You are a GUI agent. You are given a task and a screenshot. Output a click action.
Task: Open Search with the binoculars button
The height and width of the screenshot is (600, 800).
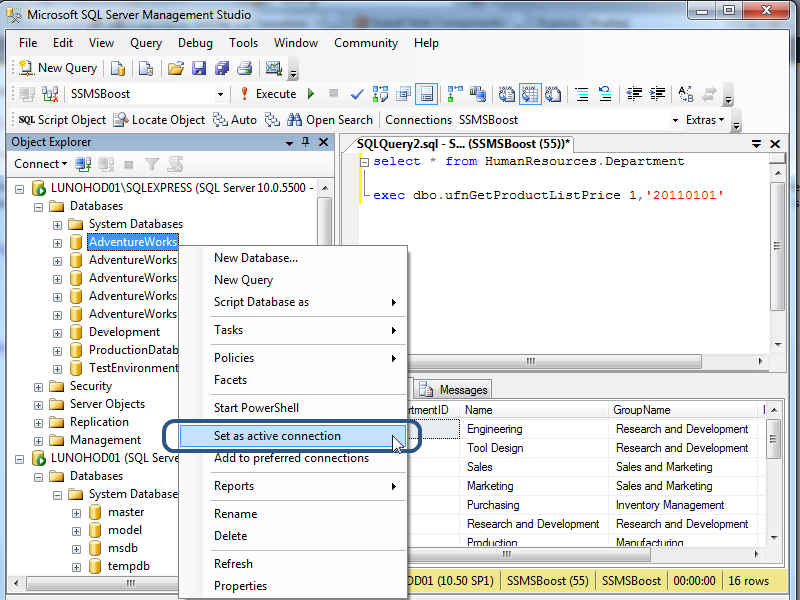[330, 120]
